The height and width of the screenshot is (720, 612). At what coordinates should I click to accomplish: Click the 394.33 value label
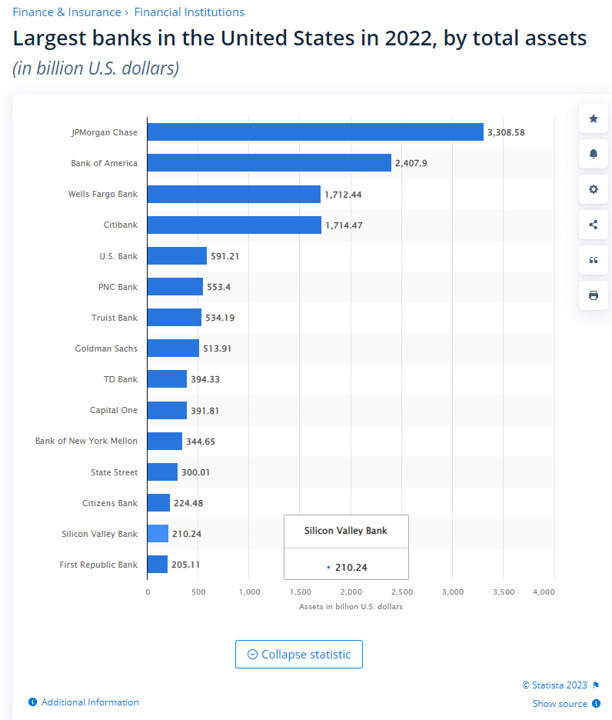tap(205, 379)
